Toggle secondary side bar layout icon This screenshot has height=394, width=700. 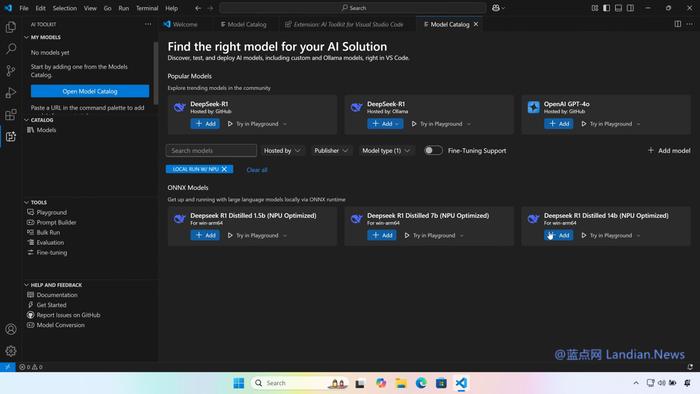[x=630, y=8]
